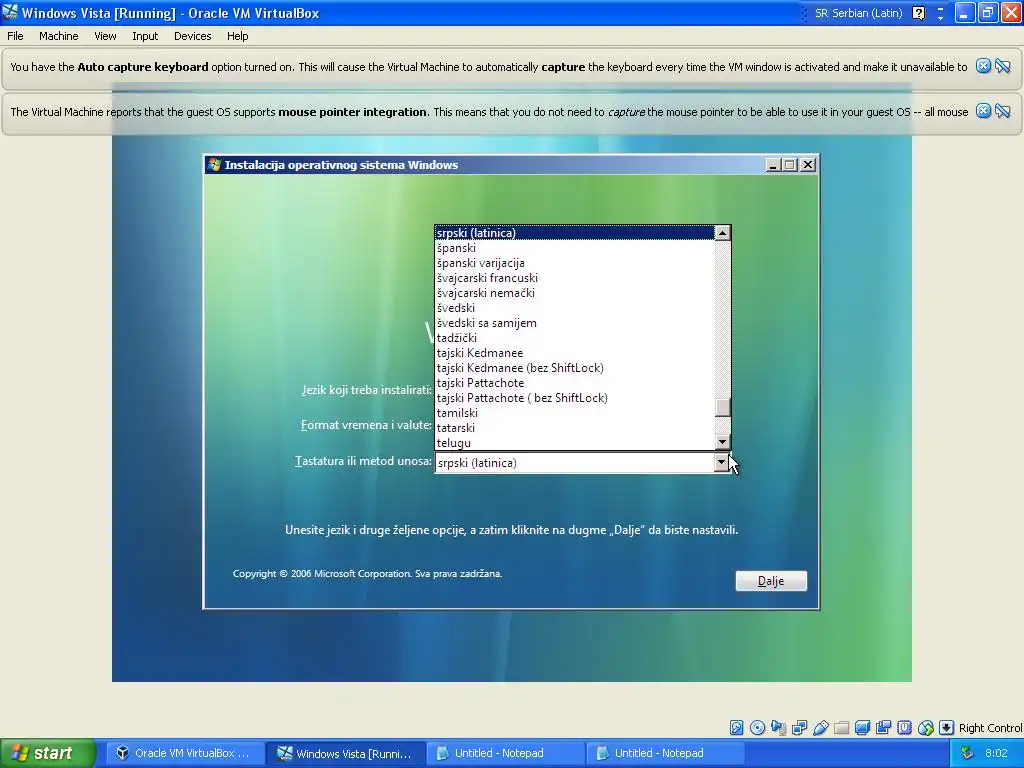Select highlighted srpski (latinica) in the list
Screen dimensions: 1024x768
[x=575, y=232]
